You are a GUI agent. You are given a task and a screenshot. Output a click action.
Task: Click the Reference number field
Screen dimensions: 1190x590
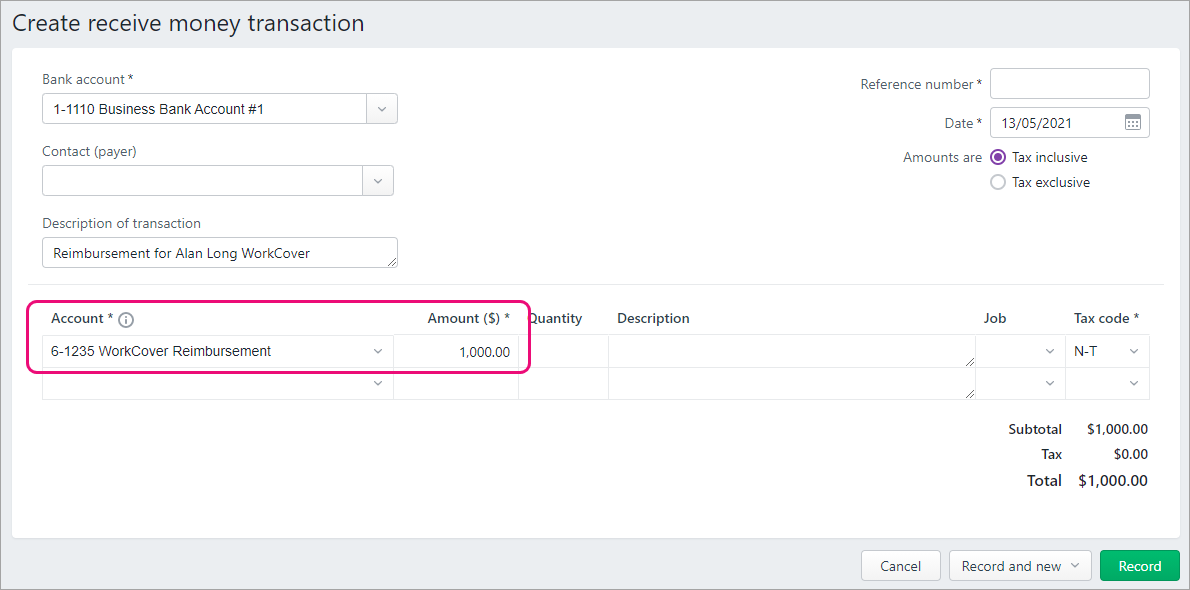(1069, 84)
